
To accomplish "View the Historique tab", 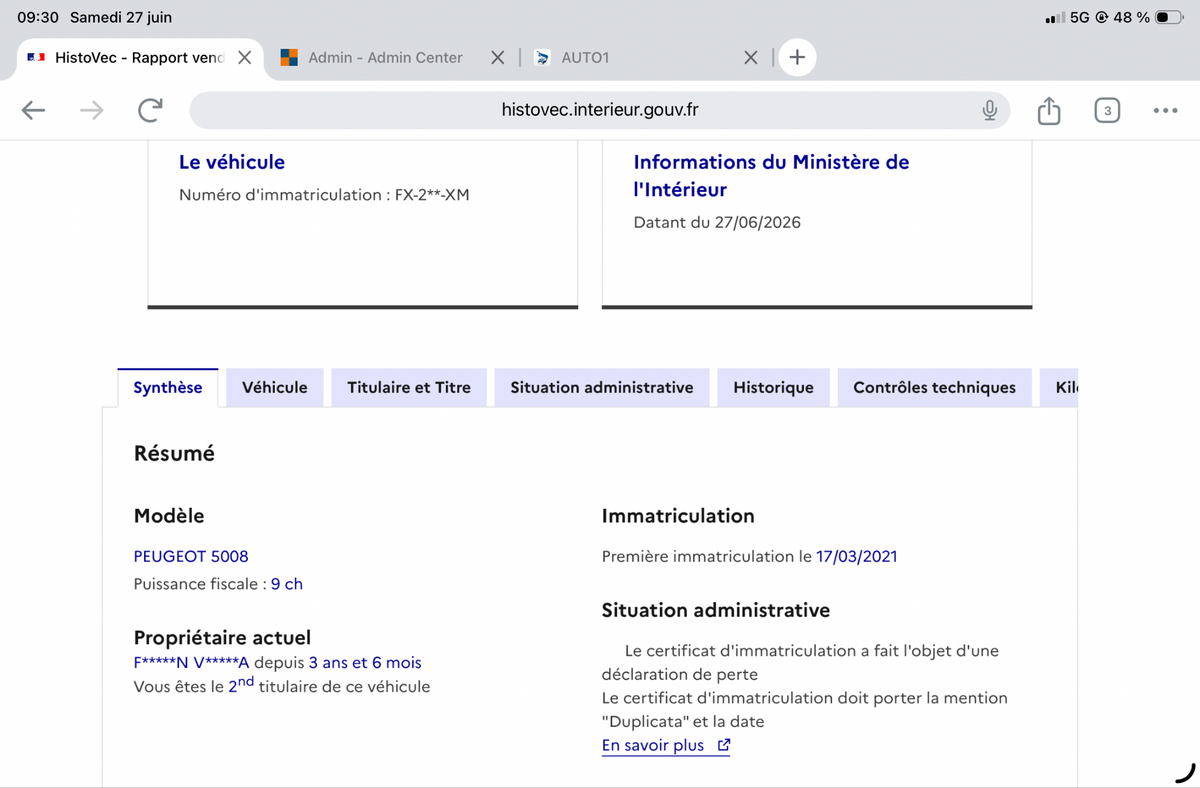I will coord(773,387).
